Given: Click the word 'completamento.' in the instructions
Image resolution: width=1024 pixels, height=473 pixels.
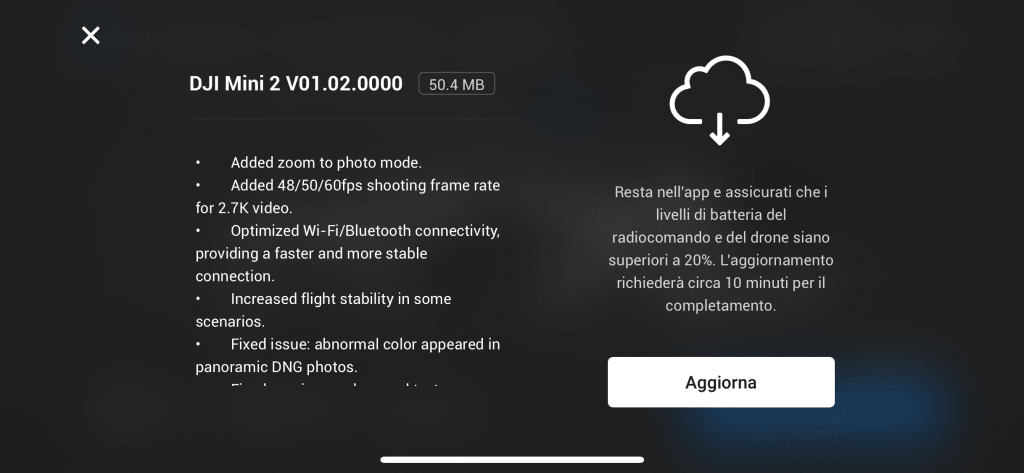Looking at the screenshot, I should coord(721,306).
